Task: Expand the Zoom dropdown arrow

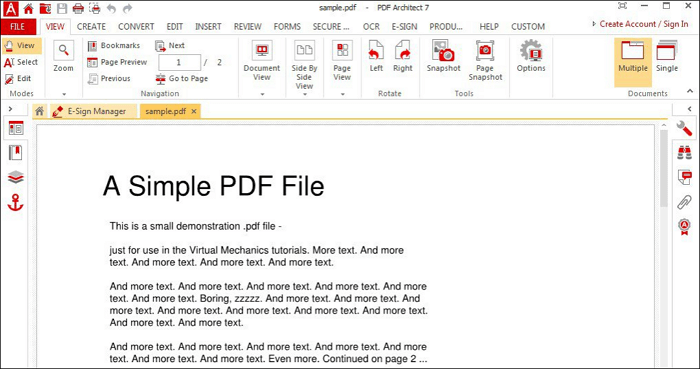Action: pyautogui.click(x=64, y=94)
